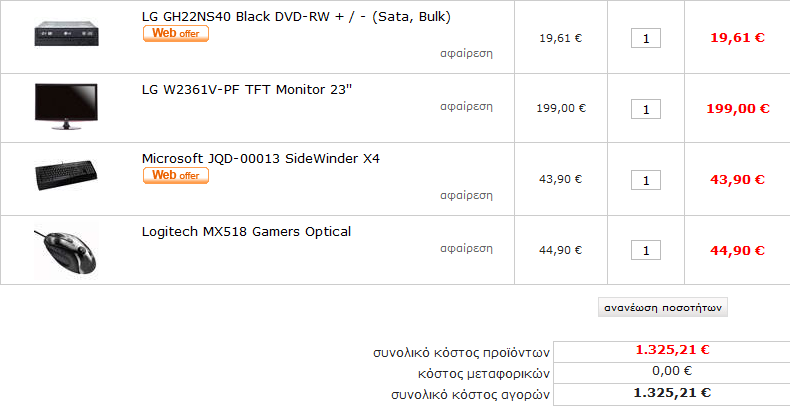Open the LG W2361V-PF TFT Monitor title

(247, 90)
